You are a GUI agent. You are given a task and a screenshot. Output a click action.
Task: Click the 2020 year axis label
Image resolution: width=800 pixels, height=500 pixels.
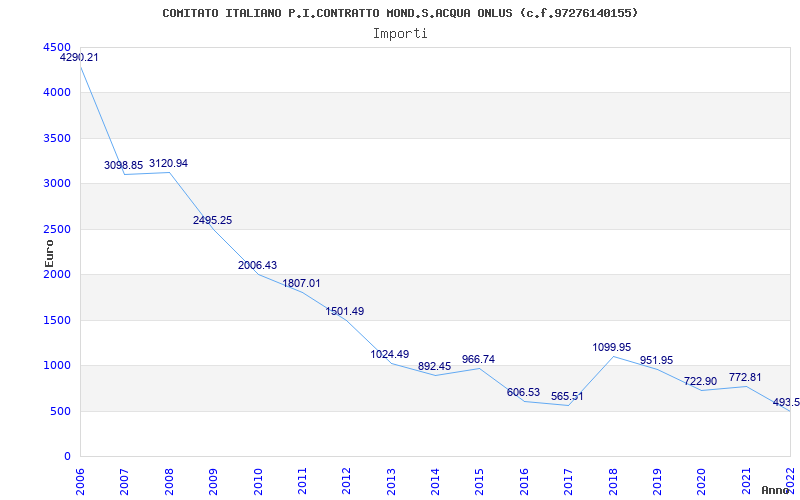coord(702,480)
